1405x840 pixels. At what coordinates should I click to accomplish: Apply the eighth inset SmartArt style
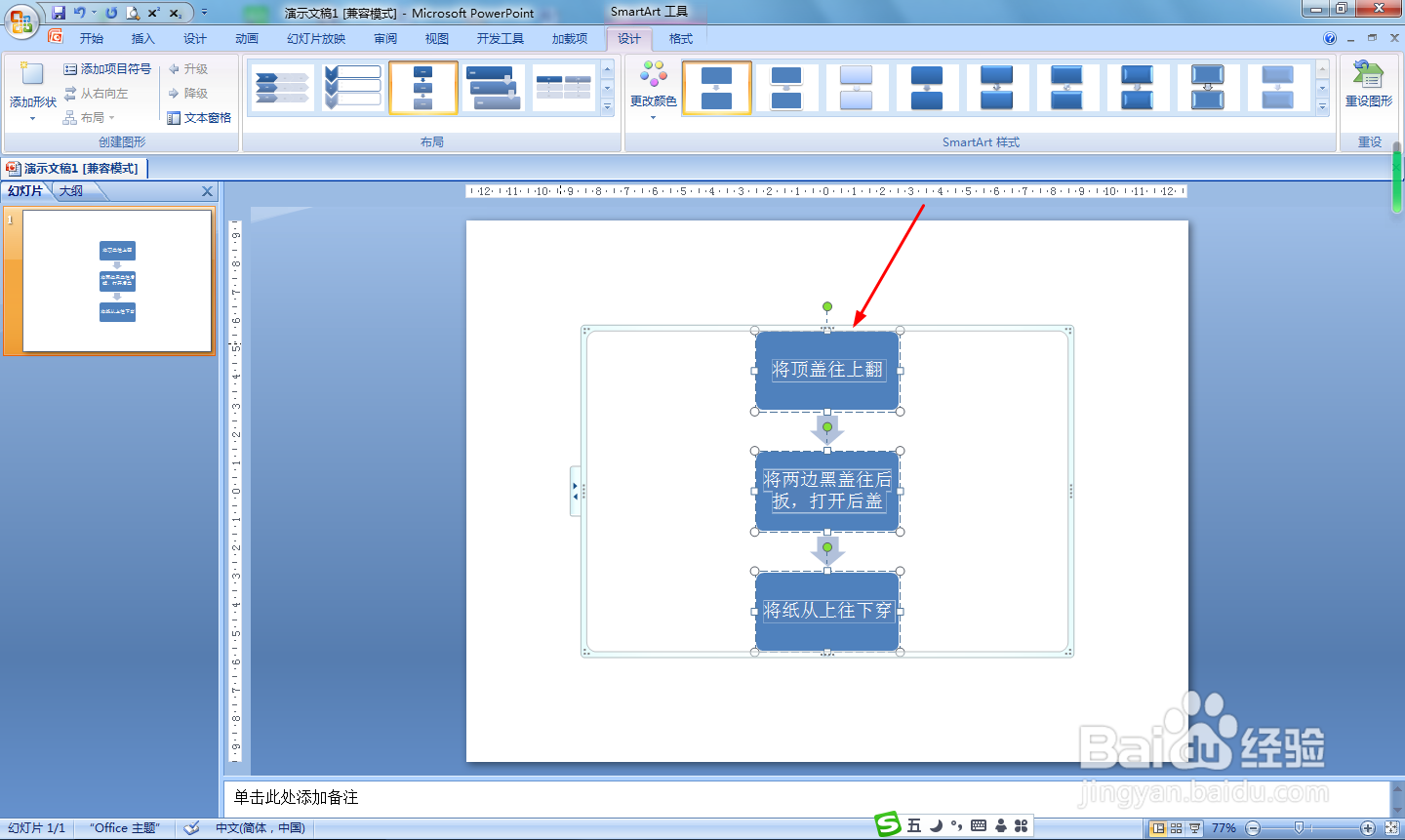click(1208, 88)
